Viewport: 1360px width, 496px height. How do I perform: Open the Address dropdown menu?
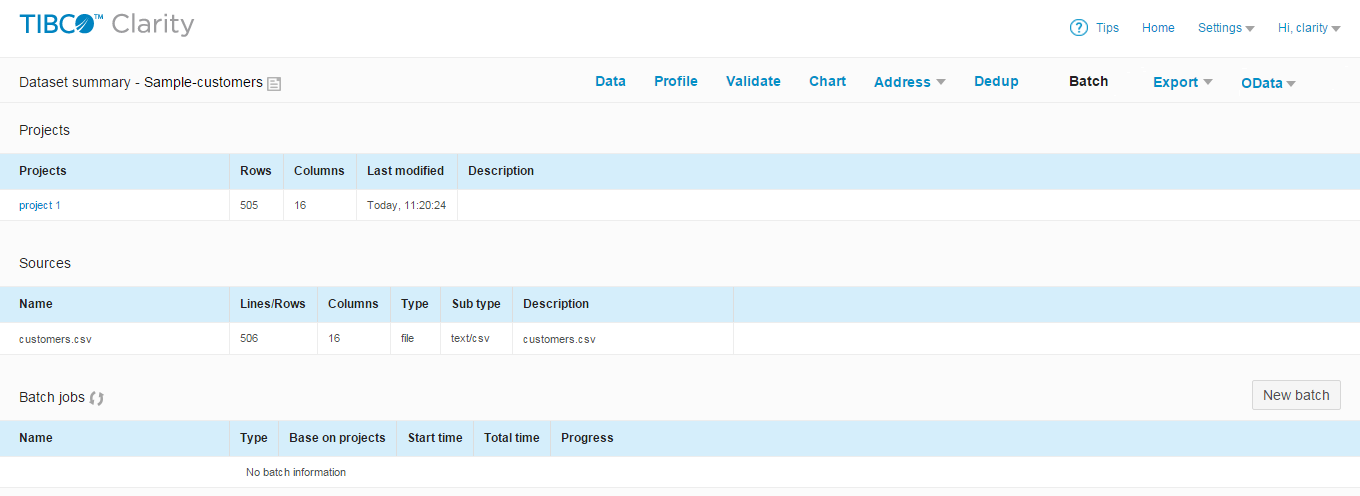point(910,82)
